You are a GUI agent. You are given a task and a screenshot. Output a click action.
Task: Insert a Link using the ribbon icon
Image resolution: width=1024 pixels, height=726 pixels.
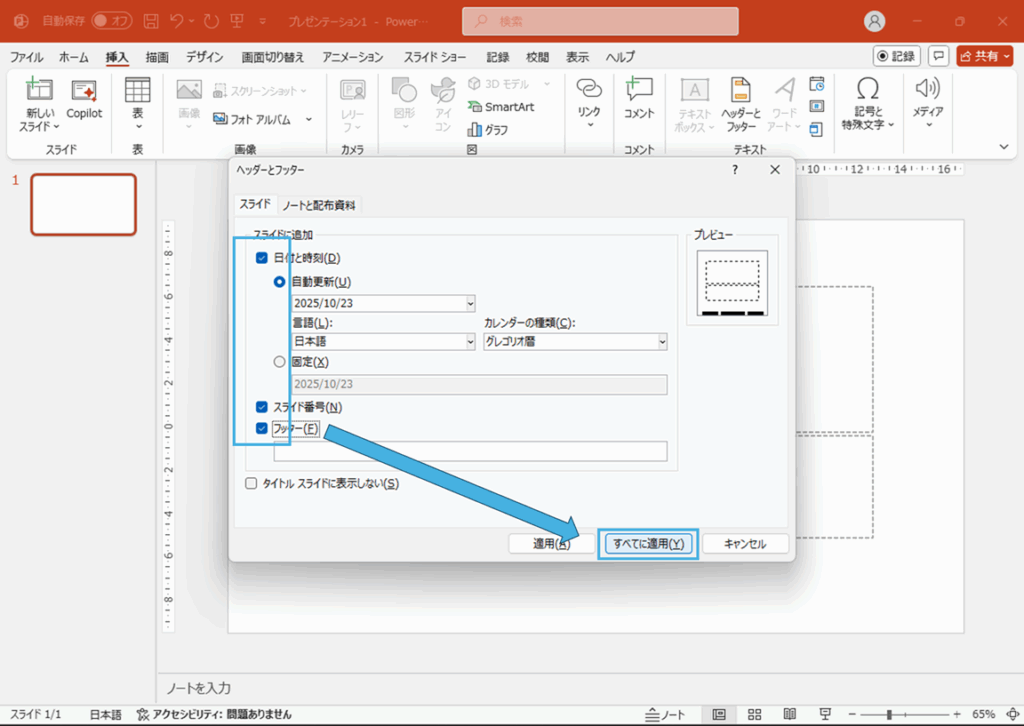point(589,90)
